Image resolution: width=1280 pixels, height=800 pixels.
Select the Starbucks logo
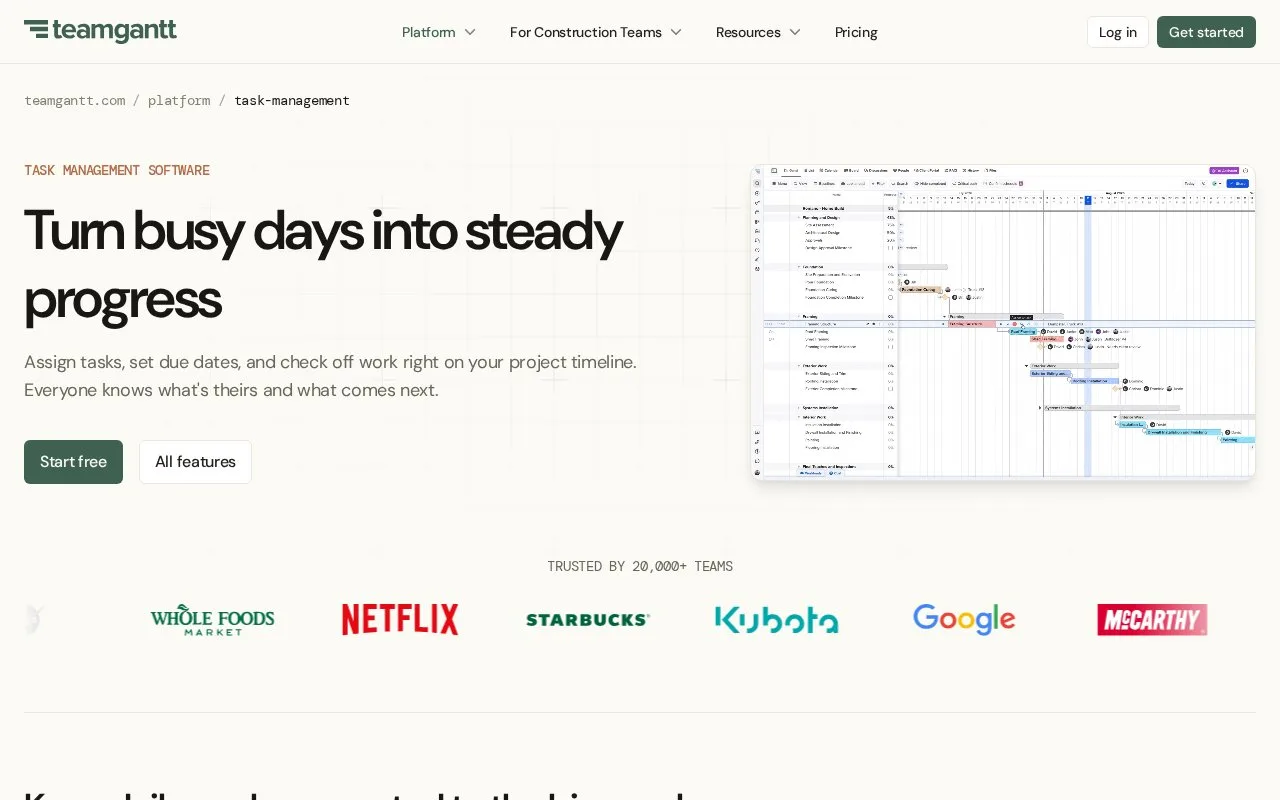pos(588,620)
